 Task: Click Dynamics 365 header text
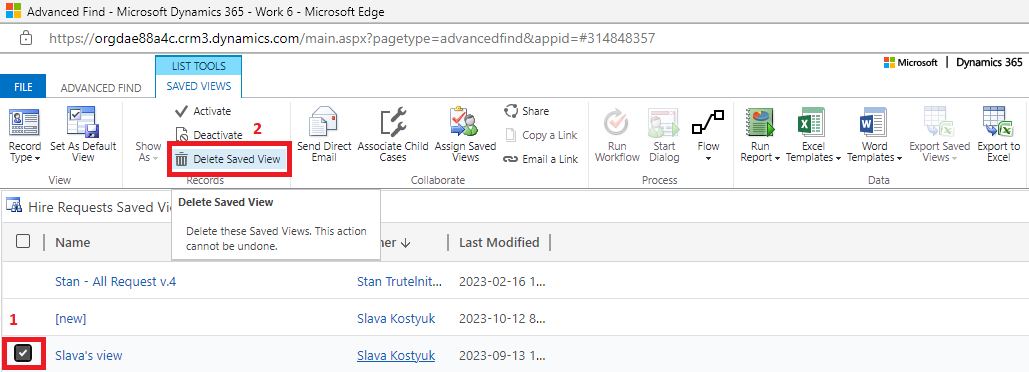(x=989, y=62)
